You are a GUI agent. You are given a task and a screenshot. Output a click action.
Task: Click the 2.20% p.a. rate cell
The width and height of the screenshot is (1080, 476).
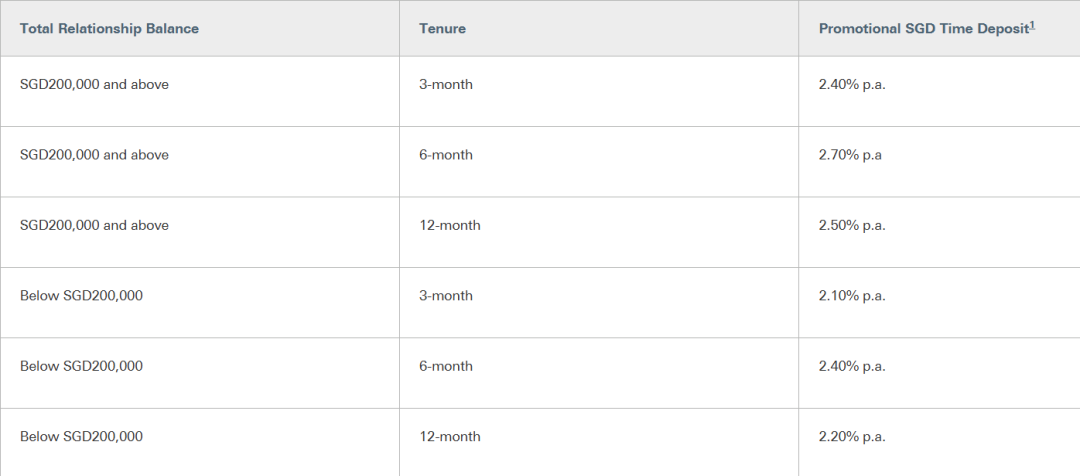click(x=852, y=437)
